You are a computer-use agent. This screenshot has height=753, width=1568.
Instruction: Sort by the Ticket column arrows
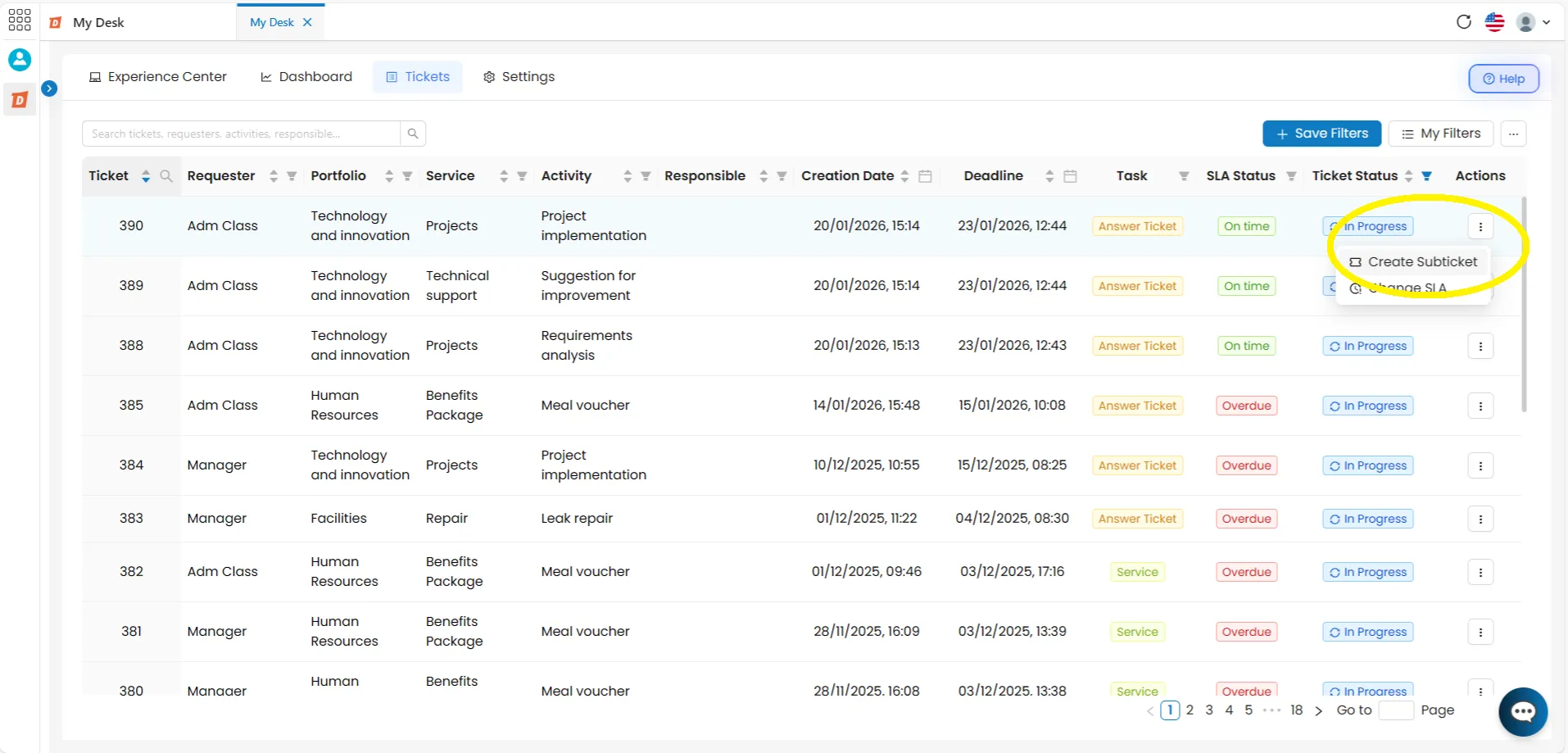(146, 176)
